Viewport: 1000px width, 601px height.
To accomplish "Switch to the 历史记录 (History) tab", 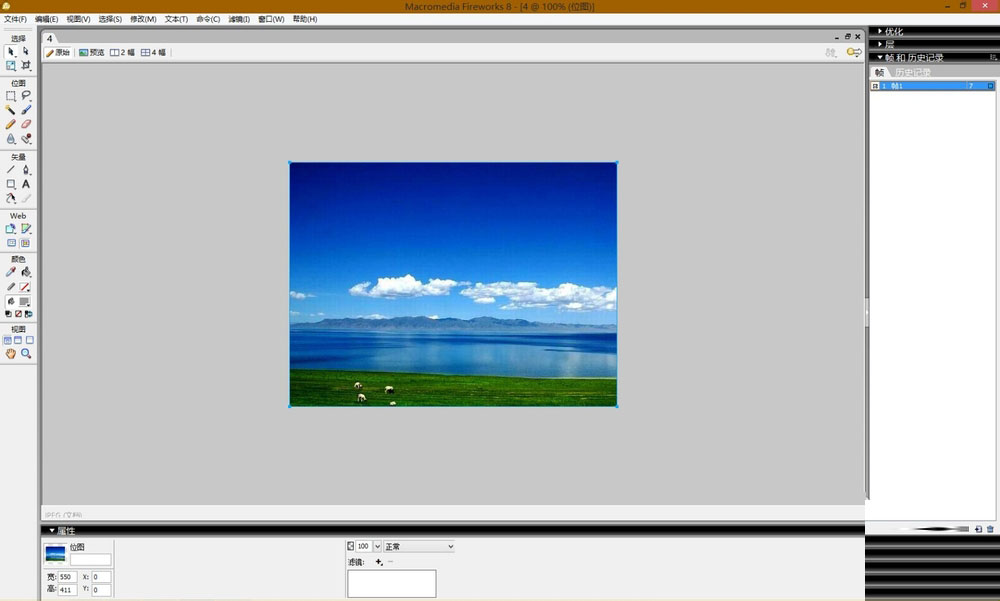I will tap(912, 72).
